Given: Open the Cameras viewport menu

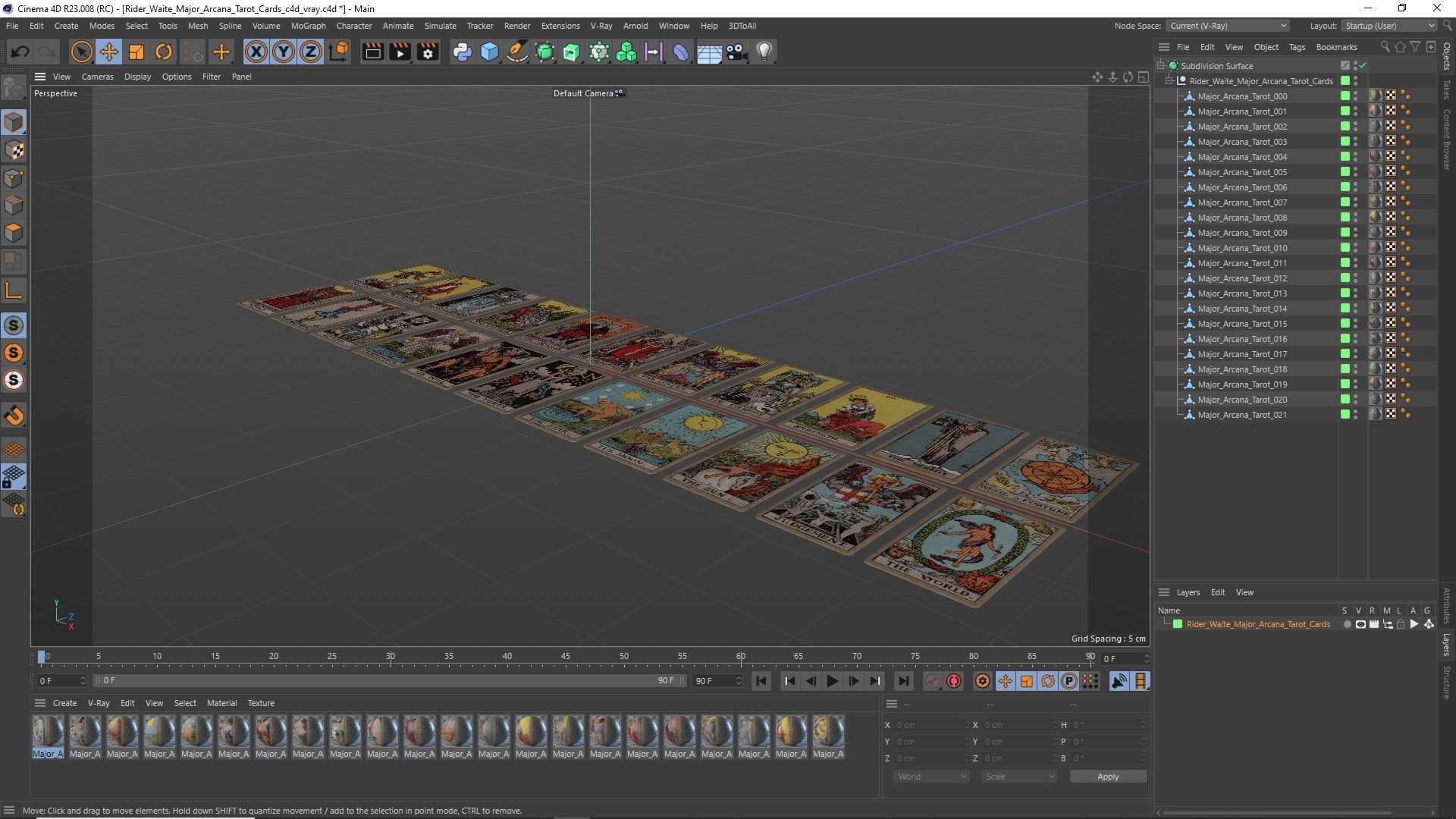Looking at the screenshot, I should pyautogui.click(x=97, y=77).
